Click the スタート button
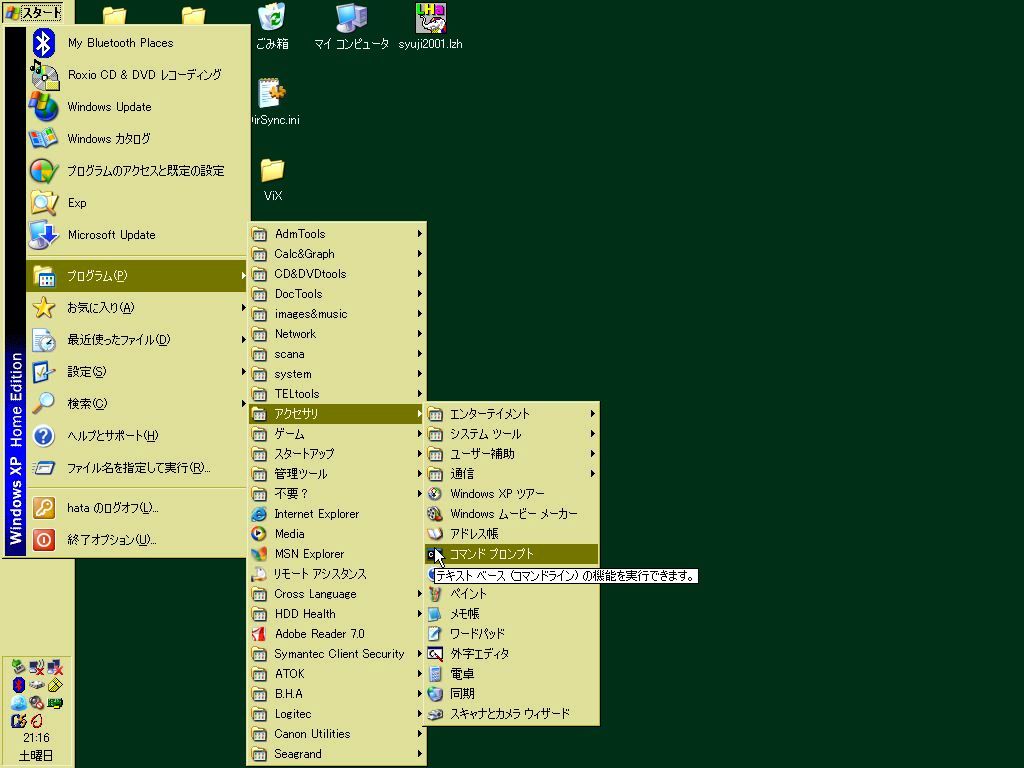Viewport: 1024px width, 768px height. 34,12
